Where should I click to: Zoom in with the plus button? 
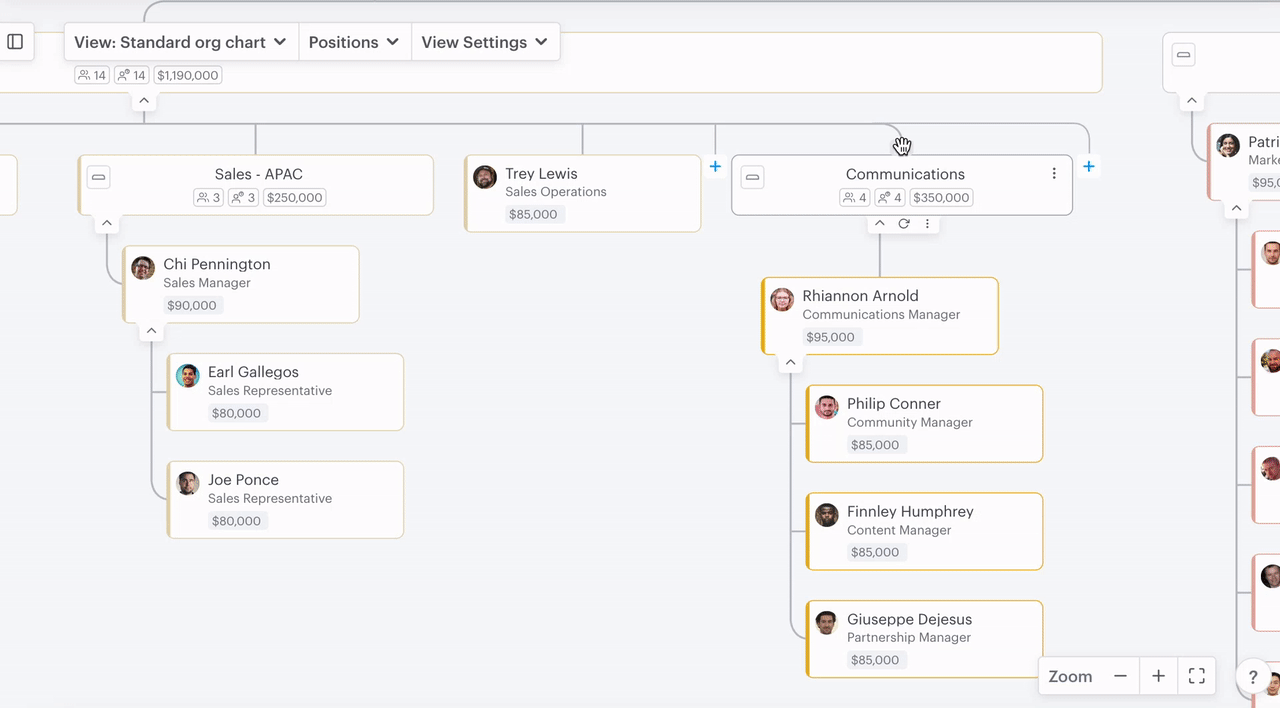[x=1158, y=676]
